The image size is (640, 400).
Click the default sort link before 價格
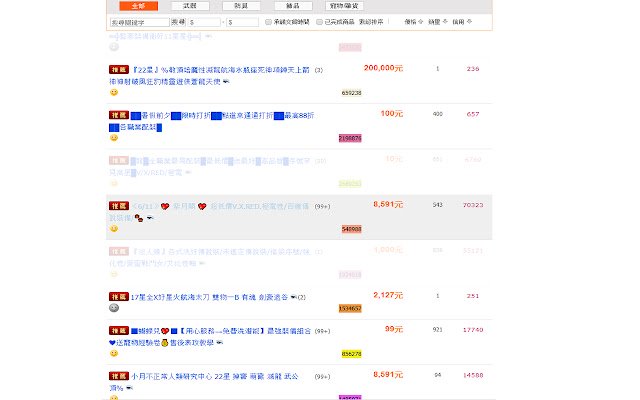click(x=371, y=22)
